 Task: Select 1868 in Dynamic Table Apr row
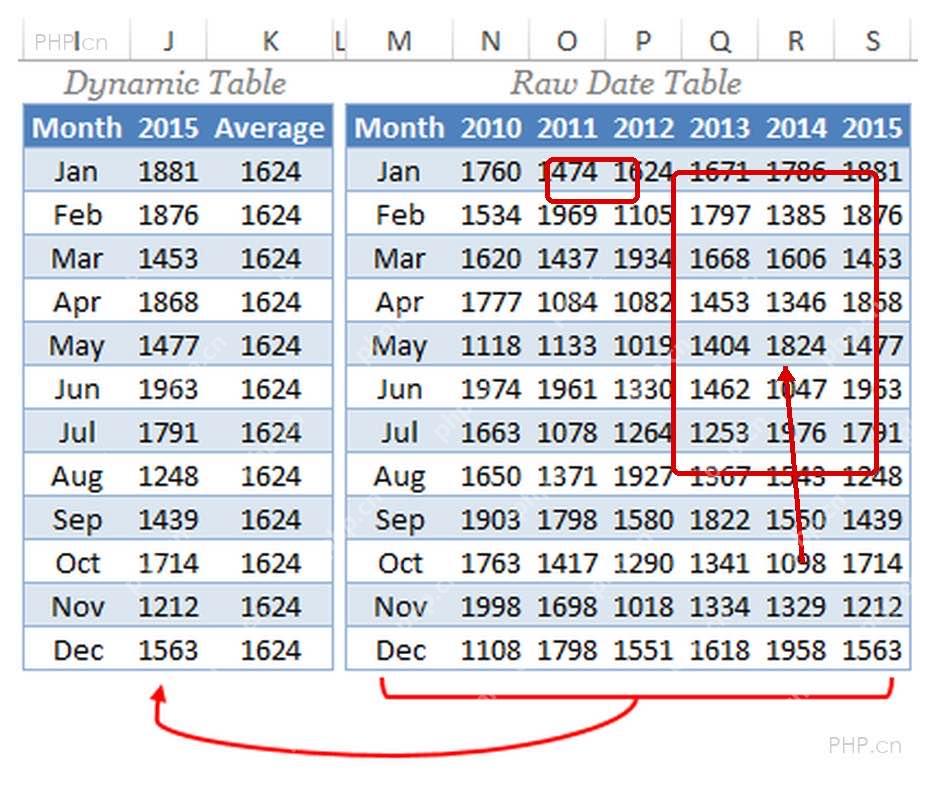[168, 302]
